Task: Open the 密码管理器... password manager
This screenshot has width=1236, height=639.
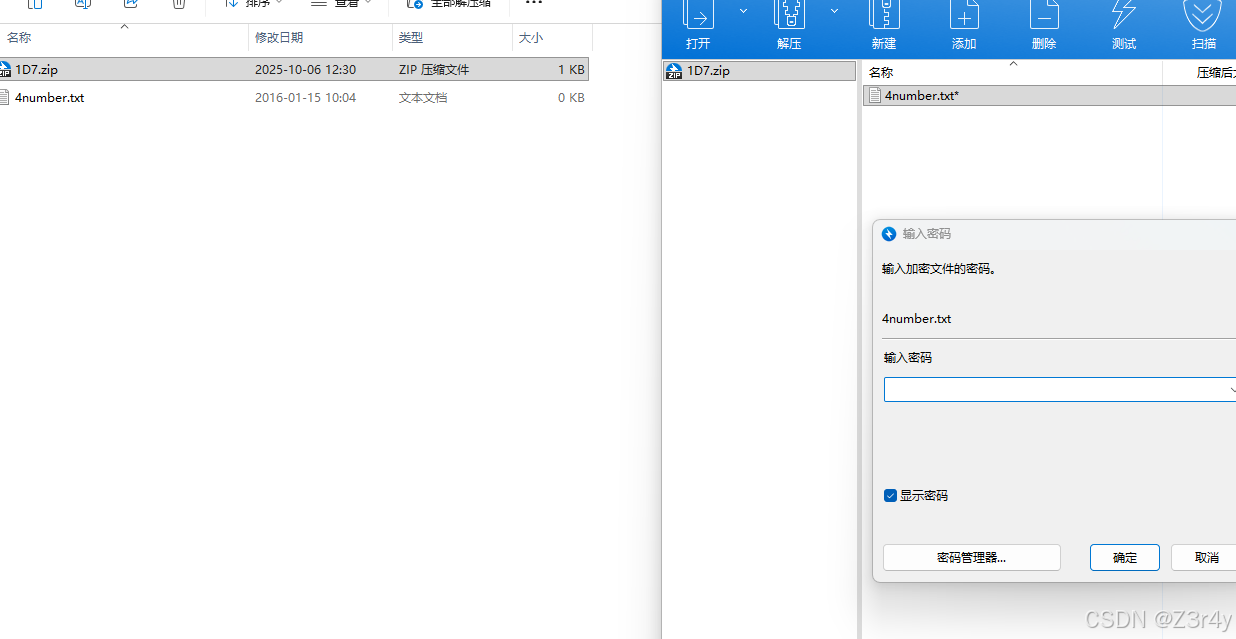Action: [971, 557]
